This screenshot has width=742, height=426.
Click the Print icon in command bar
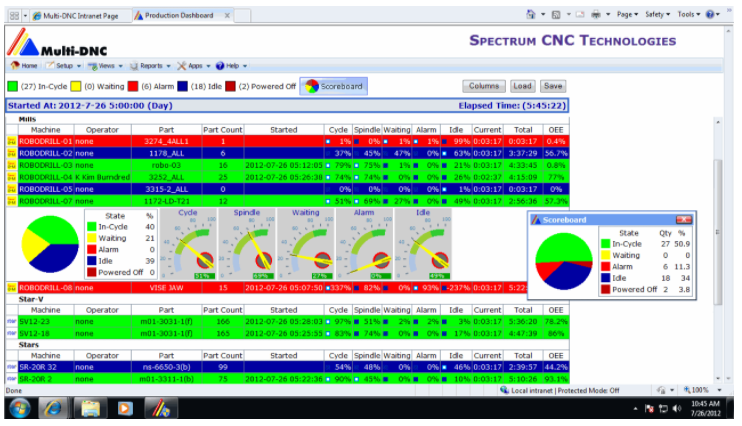click(x=596, y=15)
